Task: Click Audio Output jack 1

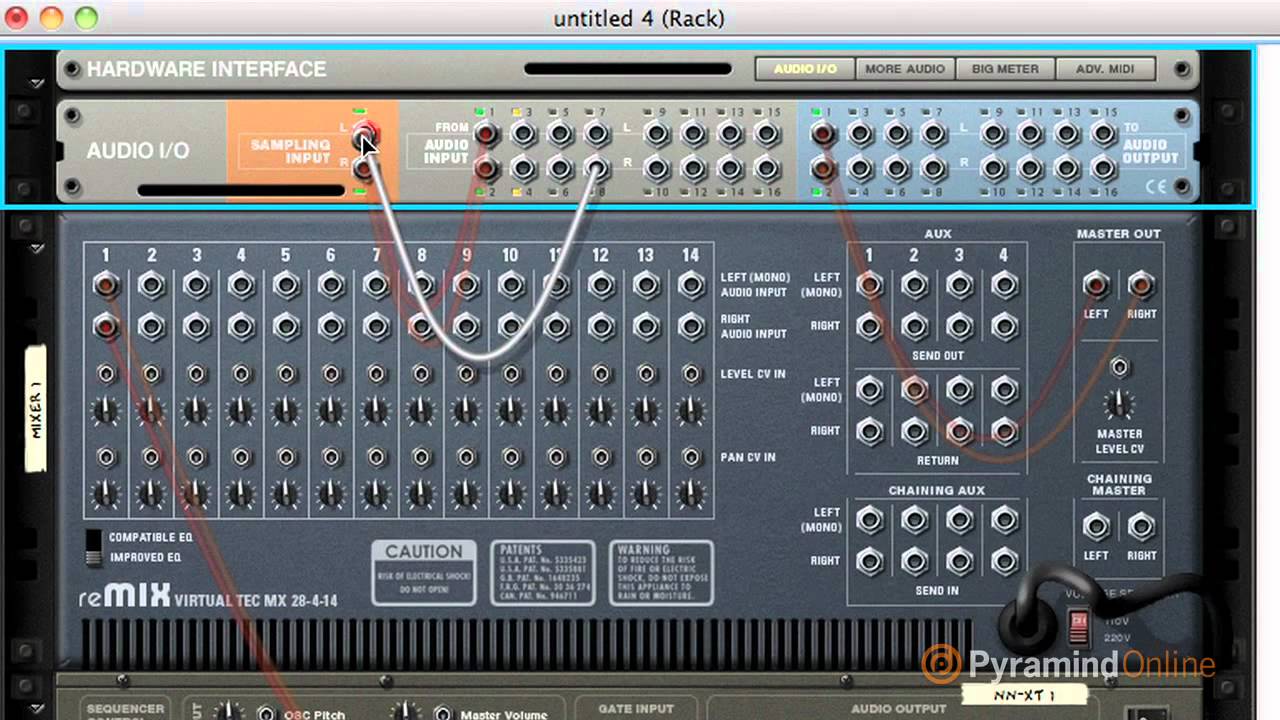Action: 823,134
